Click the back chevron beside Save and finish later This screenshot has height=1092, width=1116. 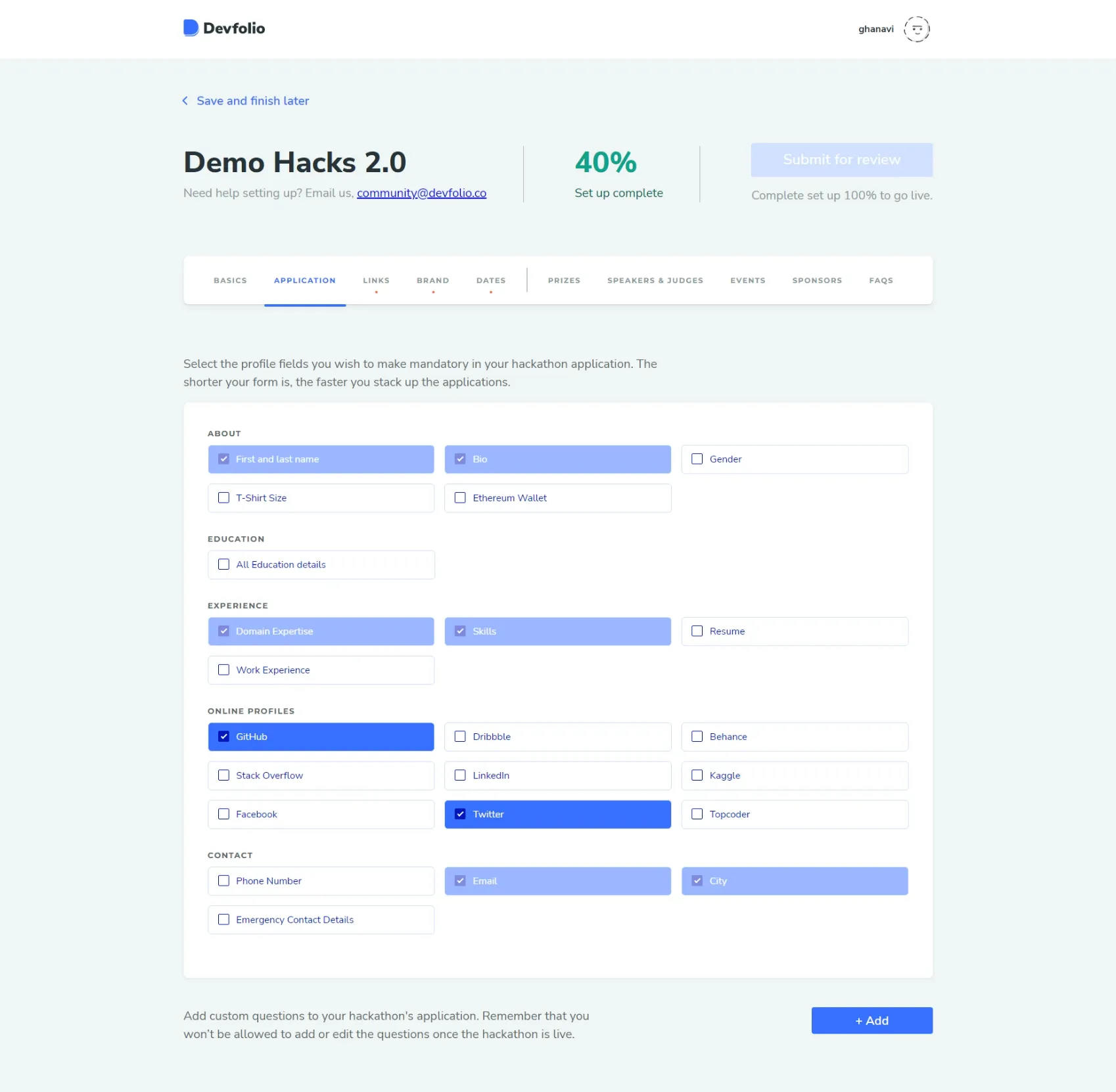click(x=185, y=101)
